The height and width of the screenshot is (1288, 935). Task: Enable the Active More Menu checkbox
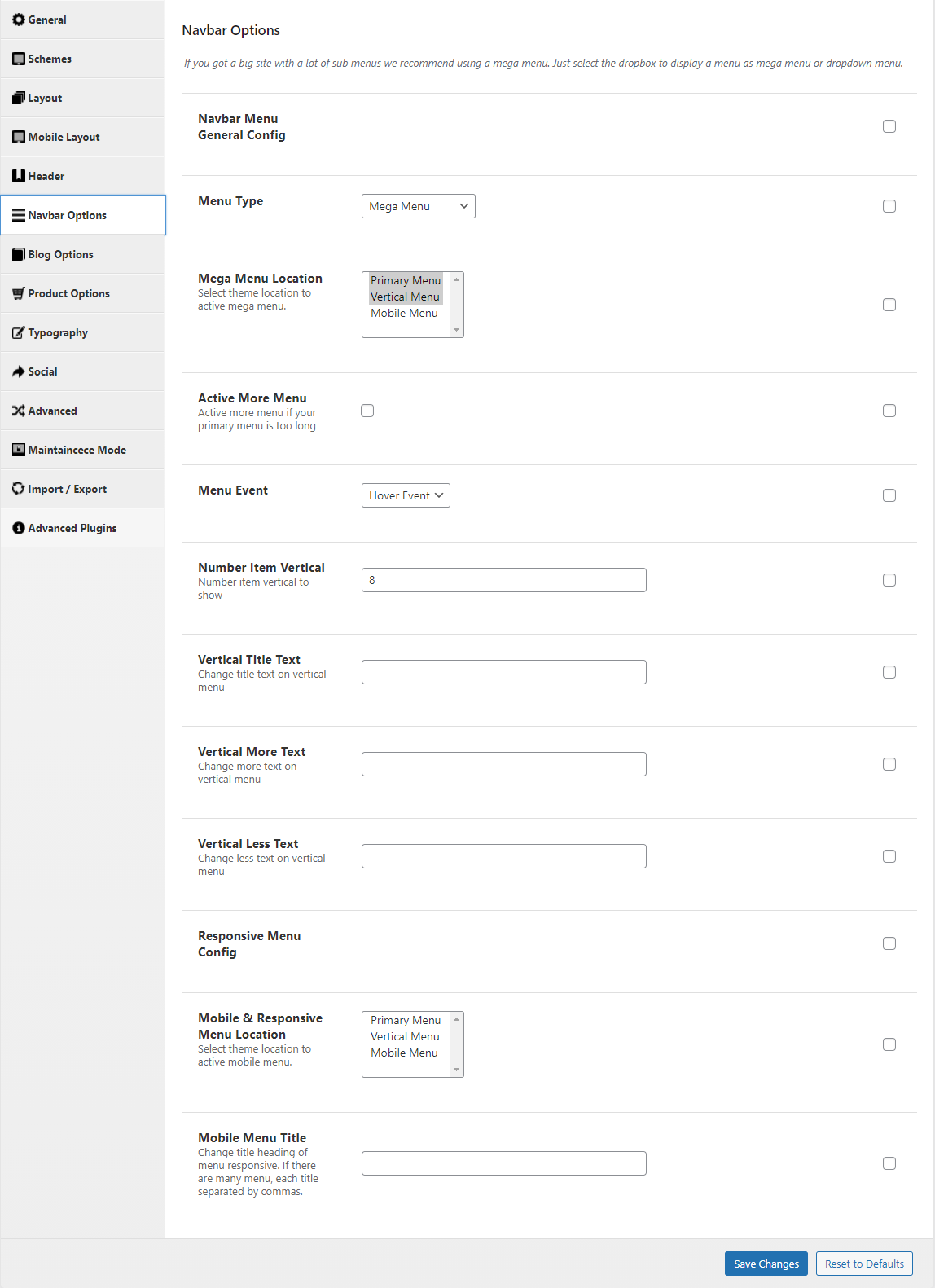tap(367, 411)
